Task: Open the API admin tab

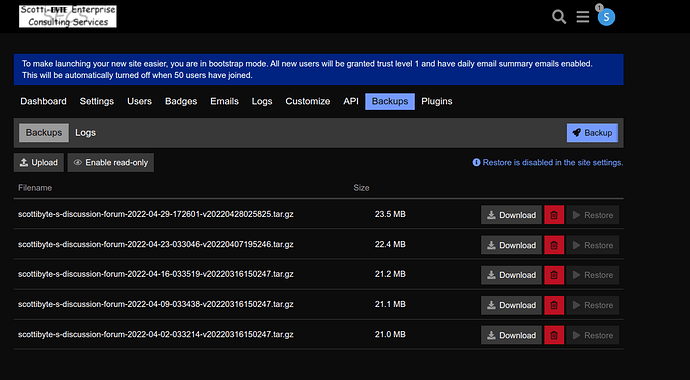Action: (351, 101)
